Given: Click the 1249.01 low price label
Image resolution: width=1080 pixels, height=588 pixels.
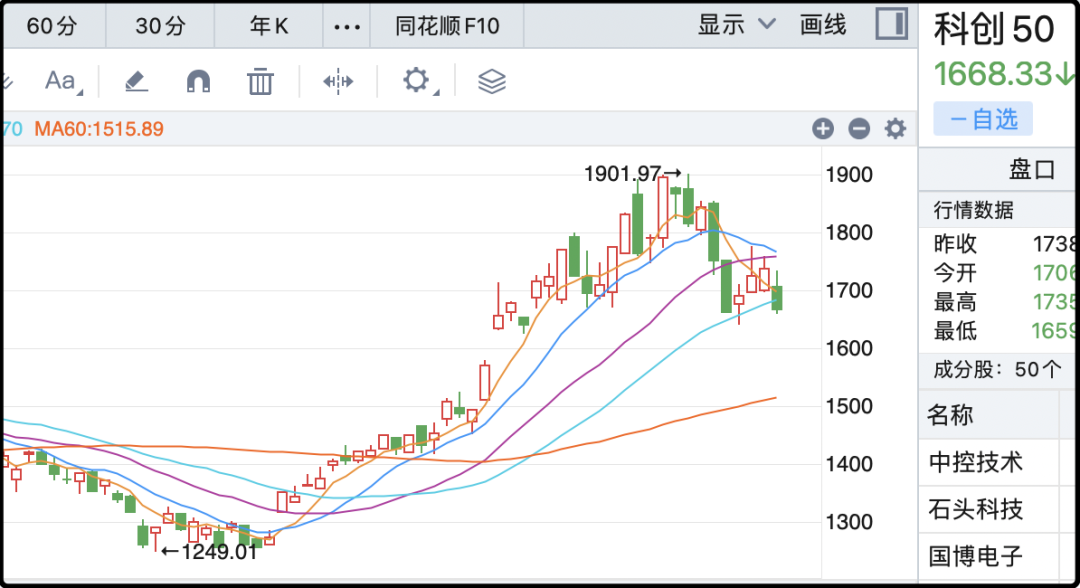Looking at the screenshot, I should (x=218, y=552).
